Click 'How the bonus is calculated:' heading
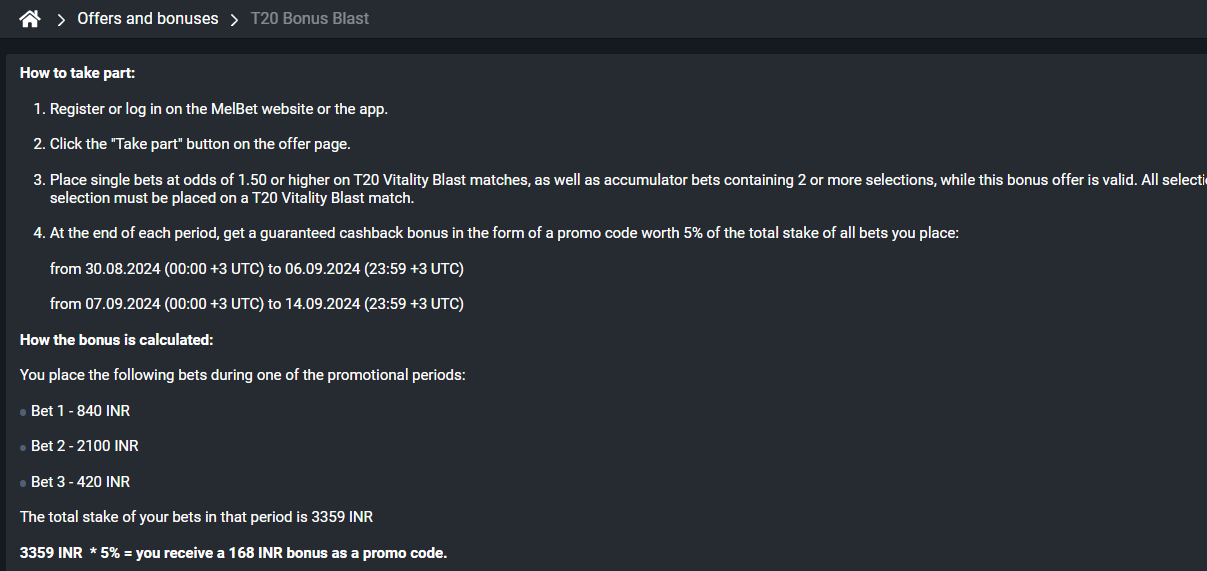 point(117,340)
